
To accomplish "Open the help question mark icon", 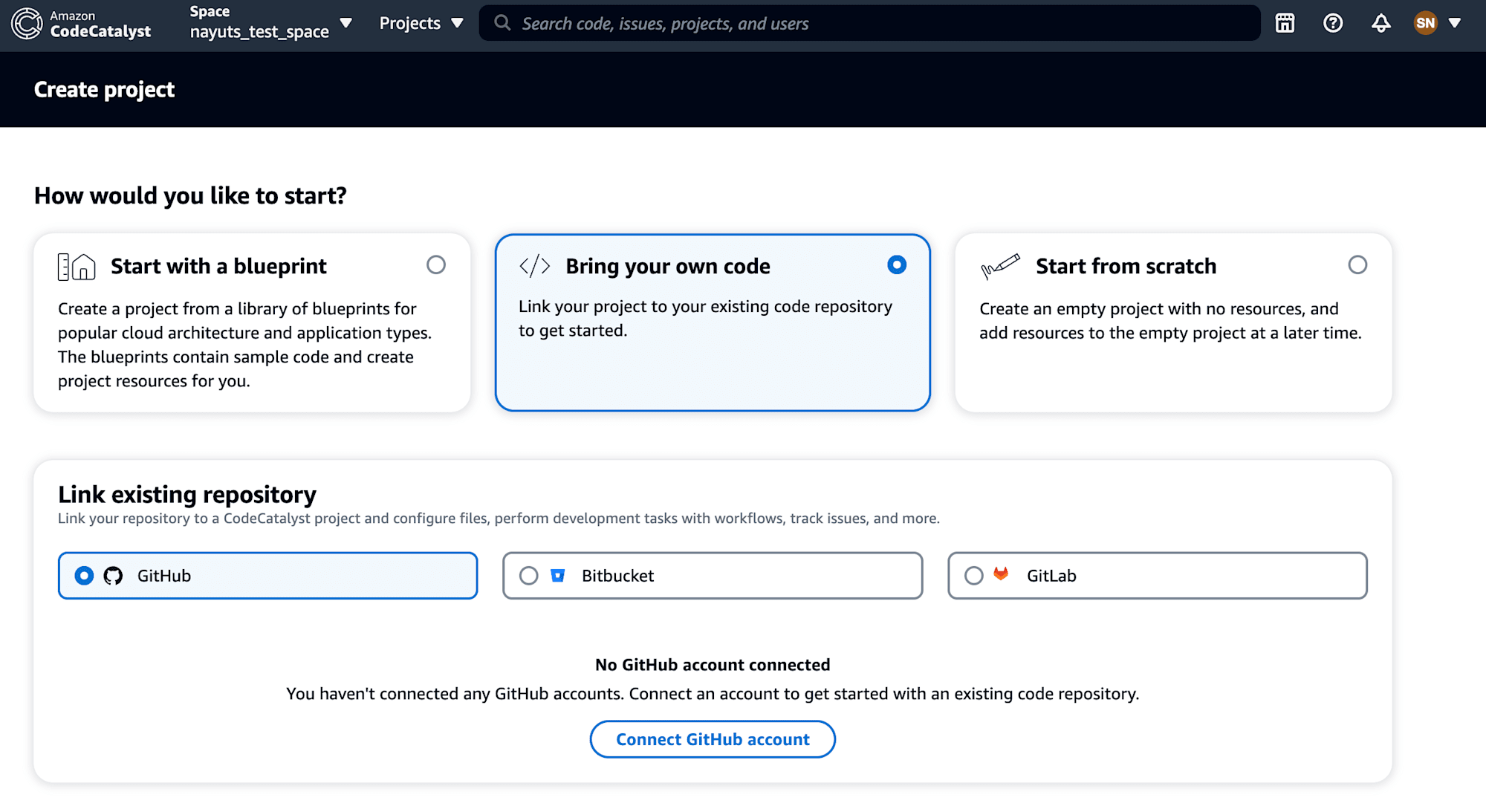I will [1333, 24].
